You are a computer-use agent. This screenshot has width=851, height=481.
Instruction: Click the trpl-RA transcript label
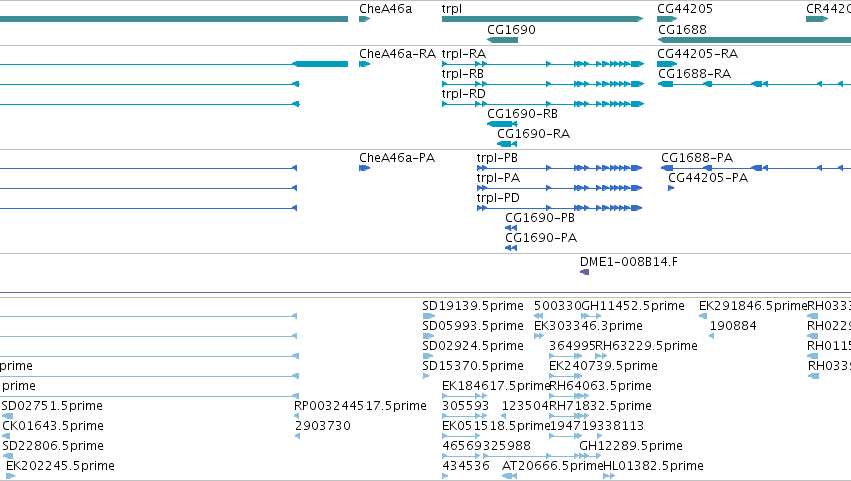click(463, 54)
